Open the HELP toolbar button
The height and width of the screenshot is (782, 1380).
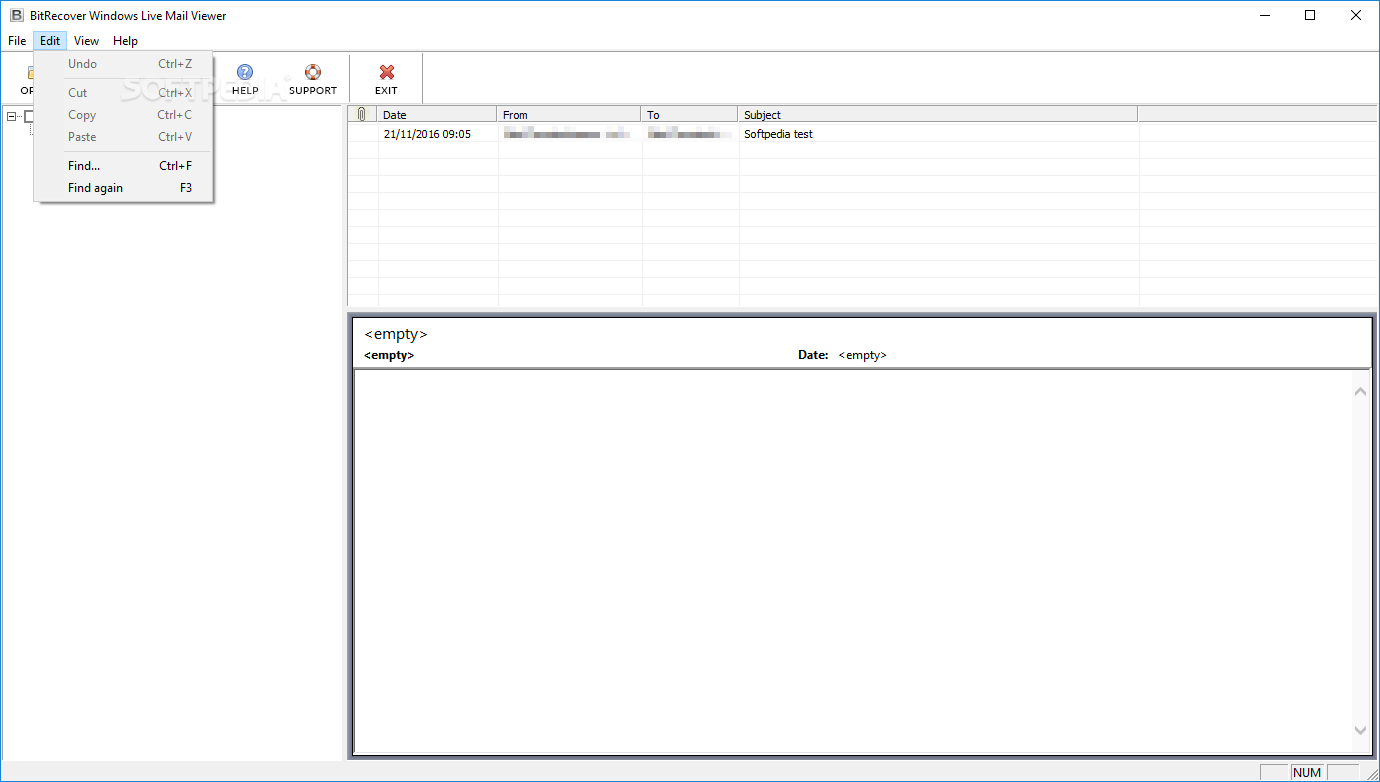tap(245, 80)
